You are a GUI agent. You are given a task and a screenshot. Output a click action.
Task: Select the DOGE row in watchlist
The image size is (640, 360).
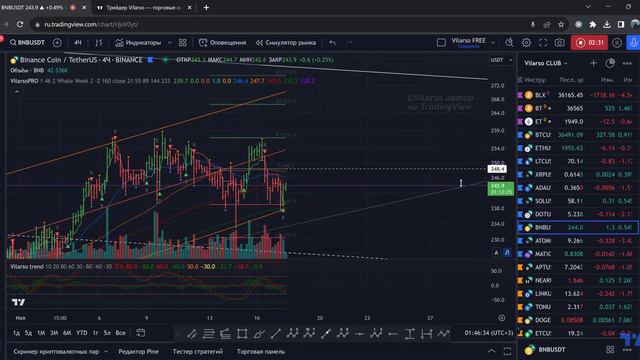(578, 320)
